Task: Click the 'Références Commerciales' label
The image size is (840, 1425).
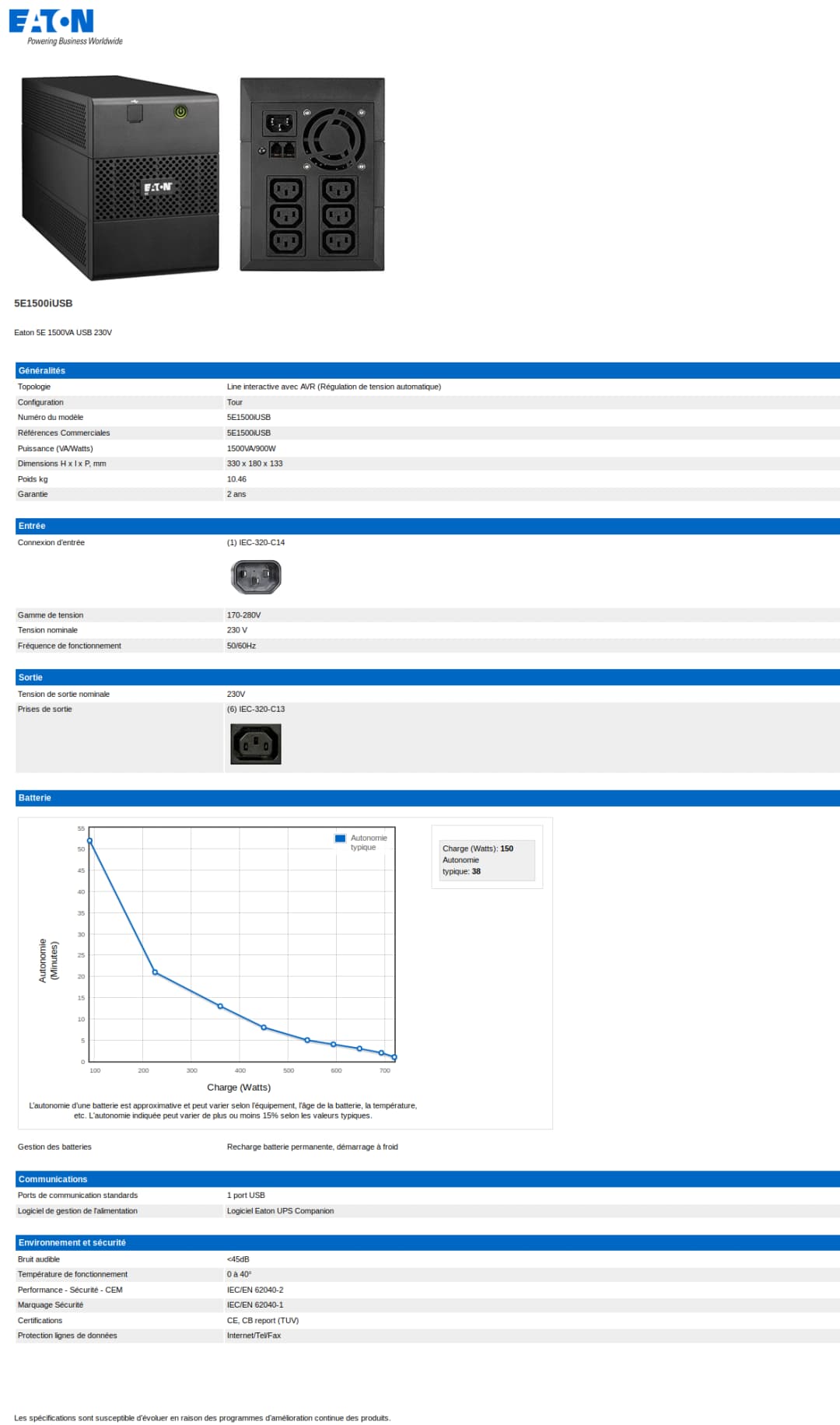Action: tap(64, 433)
